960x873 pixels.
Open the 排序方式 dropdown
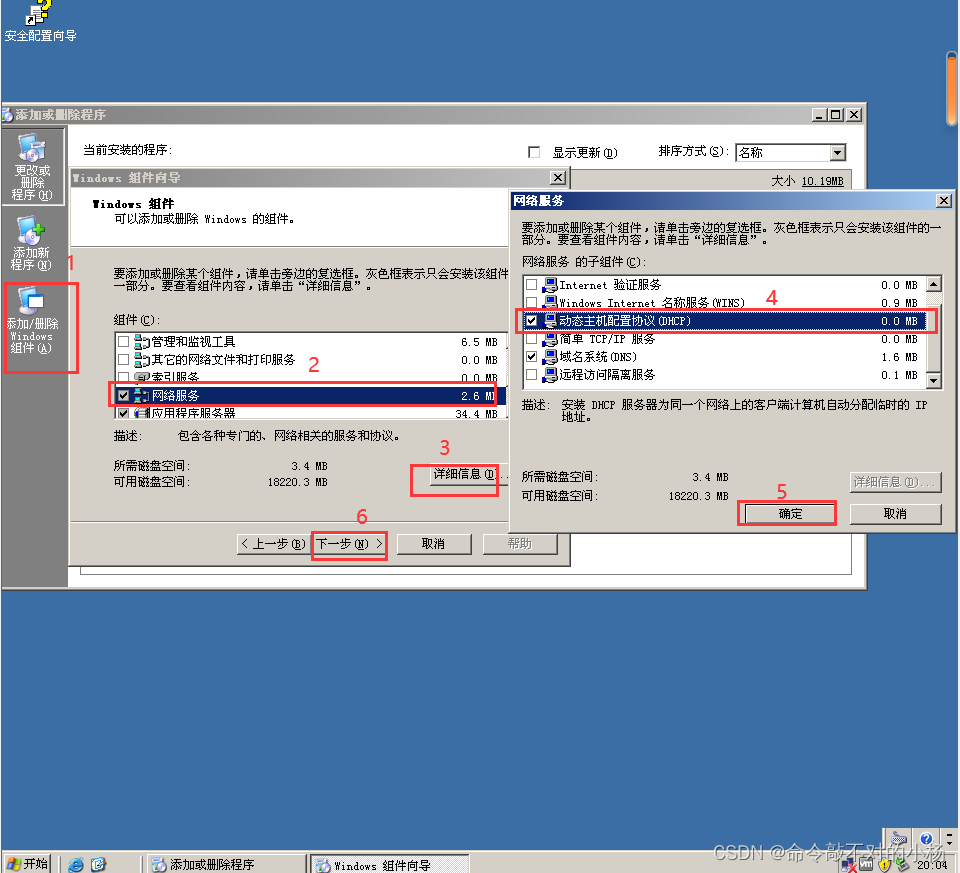(x=838, y=152)
